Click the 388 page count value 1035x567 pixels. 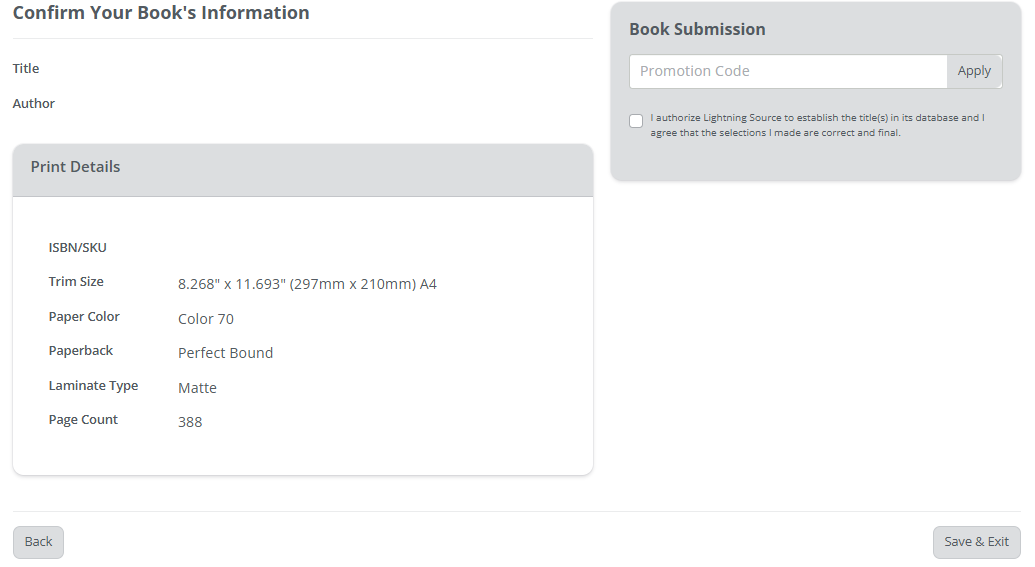(x=190, y=422)
